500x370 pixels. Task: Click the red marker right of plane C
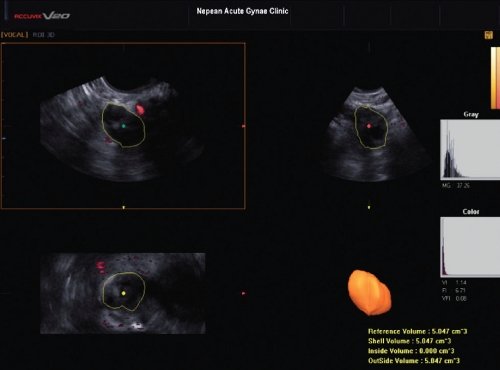(243, 293)
